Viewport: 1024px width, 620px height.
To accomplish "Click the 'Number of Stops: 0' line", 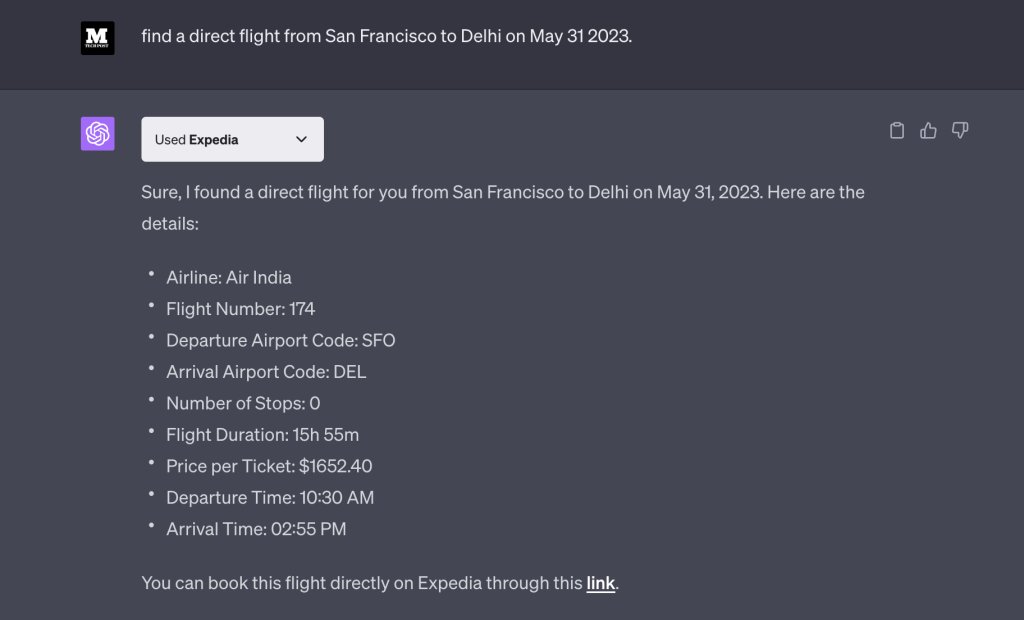I will pos(243,403).
